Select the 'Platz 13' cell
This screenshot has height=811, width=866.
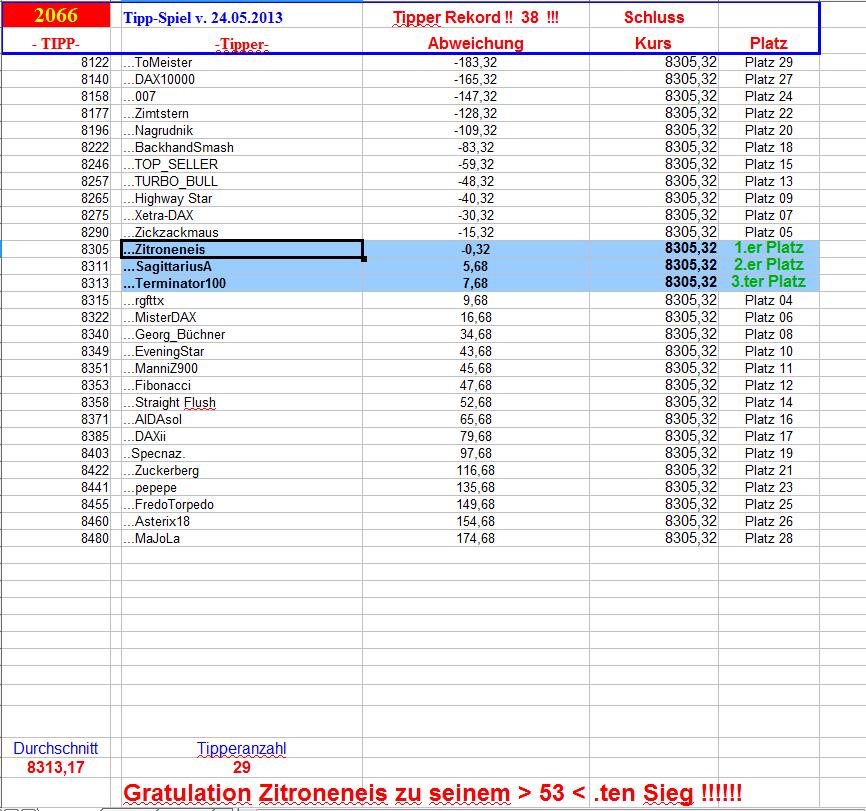click(x=768, y=181)
